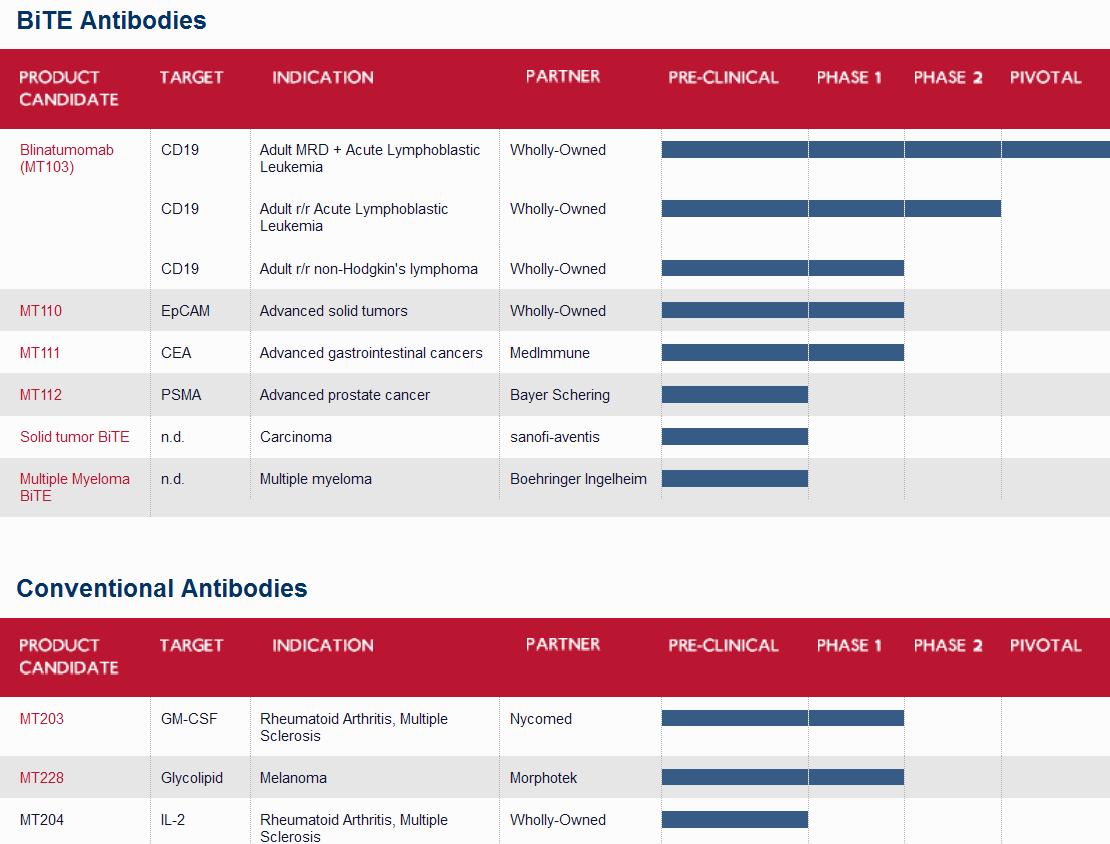1110x844 pixels.
Task: Click the Multiple Myeloma BiTE link
Action: tap(74, 487)
